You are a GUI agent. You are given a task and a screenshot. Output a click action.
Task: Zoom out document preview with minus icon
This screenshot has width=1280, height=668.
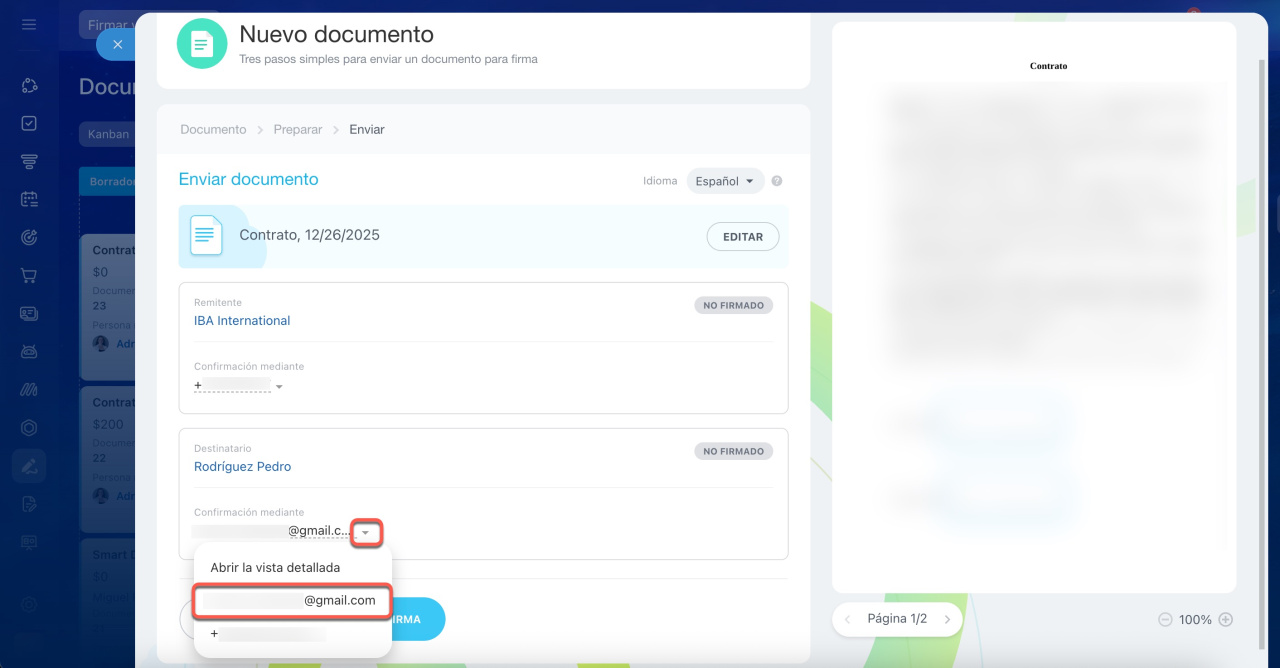pos(1164,620)
